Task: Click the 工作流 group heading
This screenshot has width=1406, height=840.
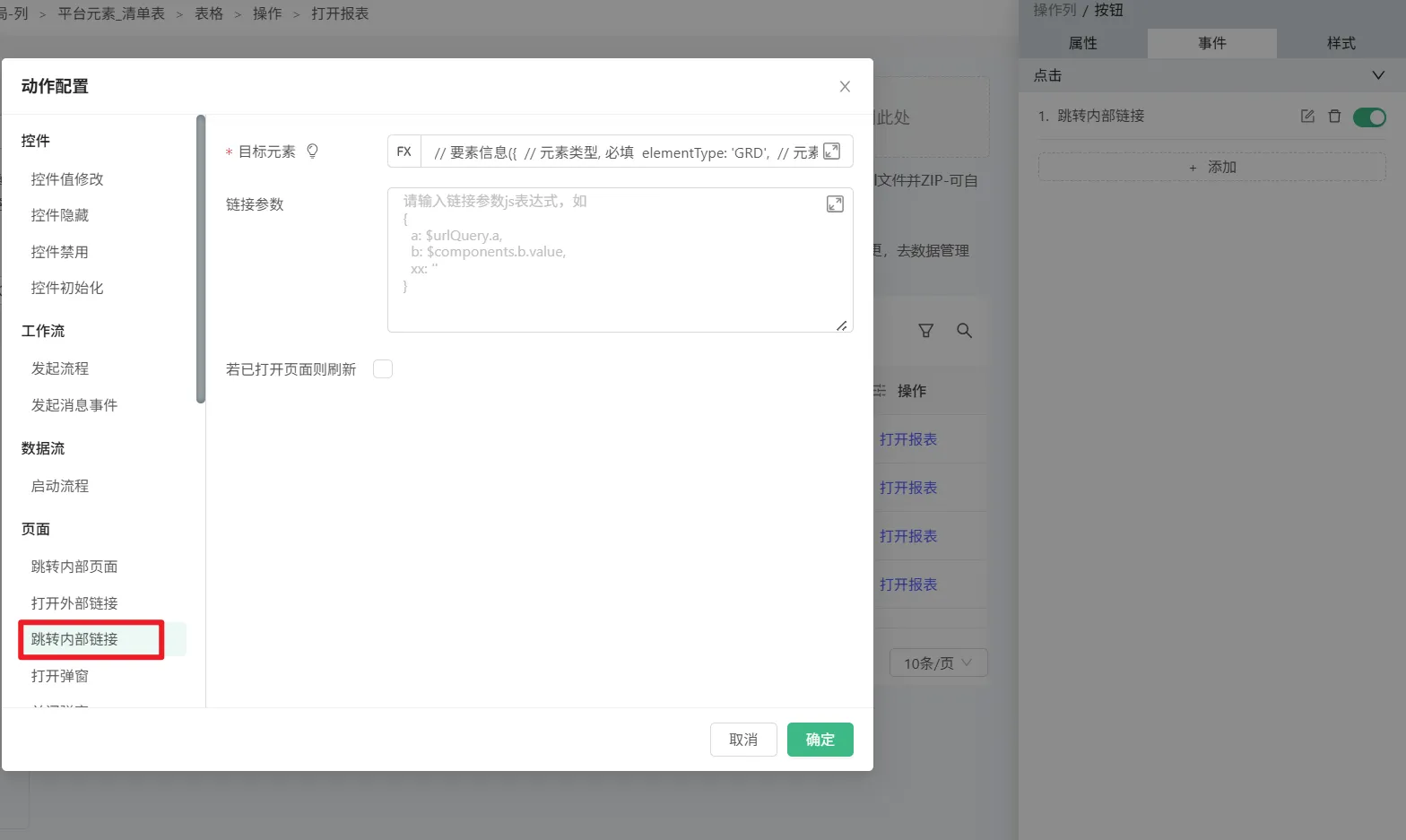Action: 43,331
